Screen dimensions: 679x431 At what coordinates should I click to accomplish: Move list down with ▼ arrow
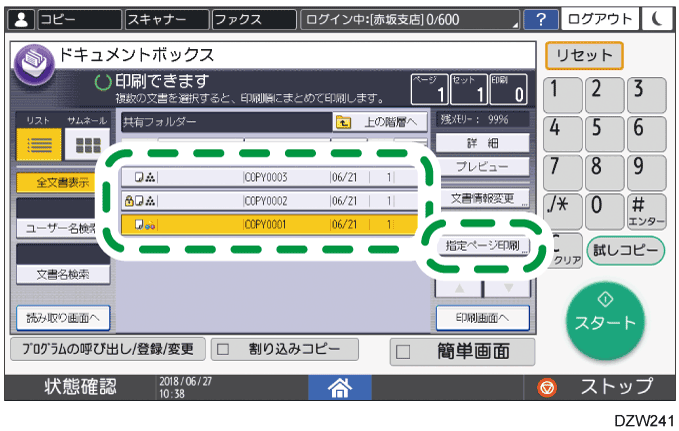pyautogui.click(x=508, y=288)
